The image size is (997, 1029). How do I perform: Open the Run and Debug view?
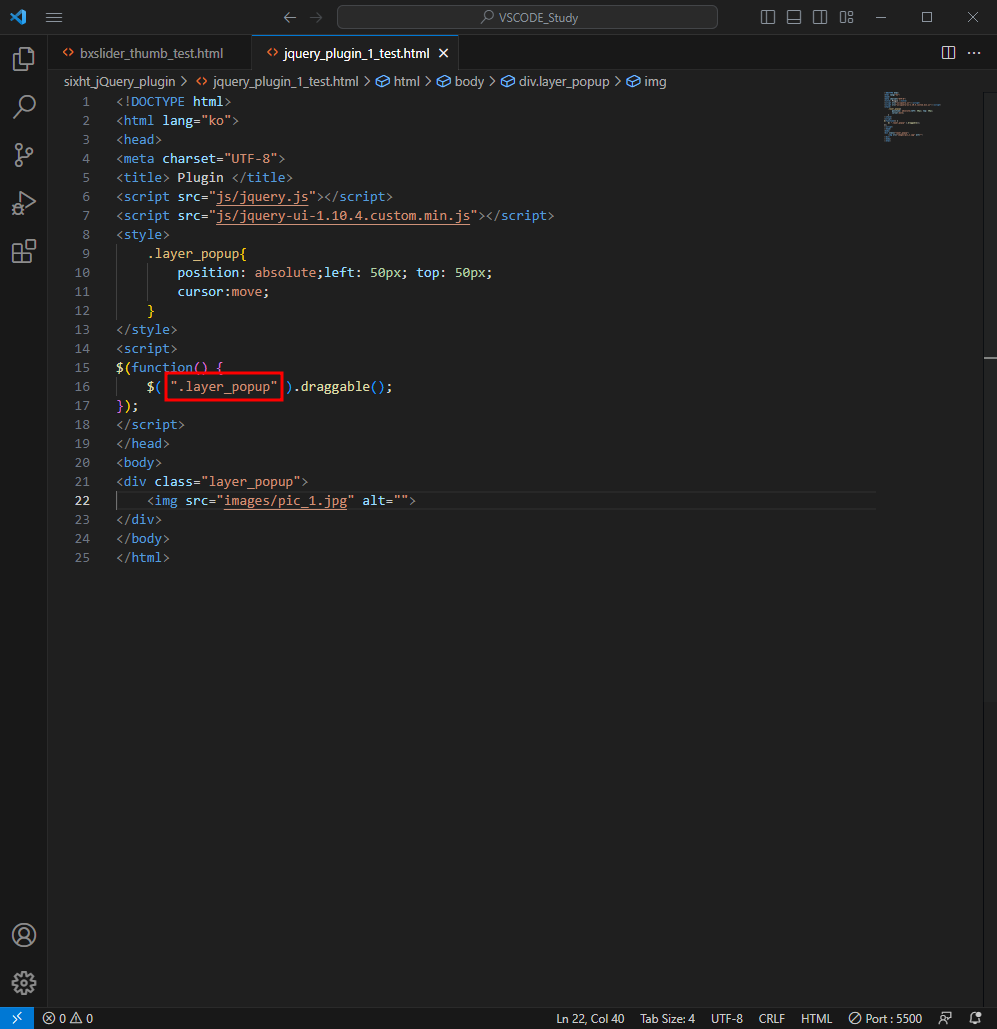24,203
